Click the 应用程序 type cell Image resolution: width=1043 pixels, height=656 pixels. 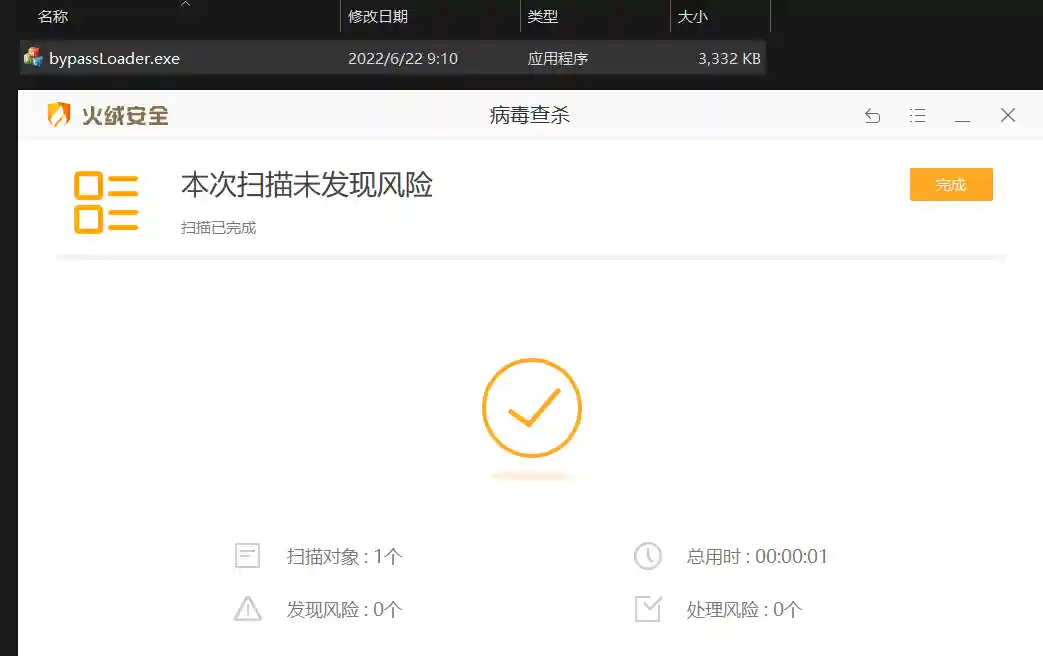tap(557, 59)
